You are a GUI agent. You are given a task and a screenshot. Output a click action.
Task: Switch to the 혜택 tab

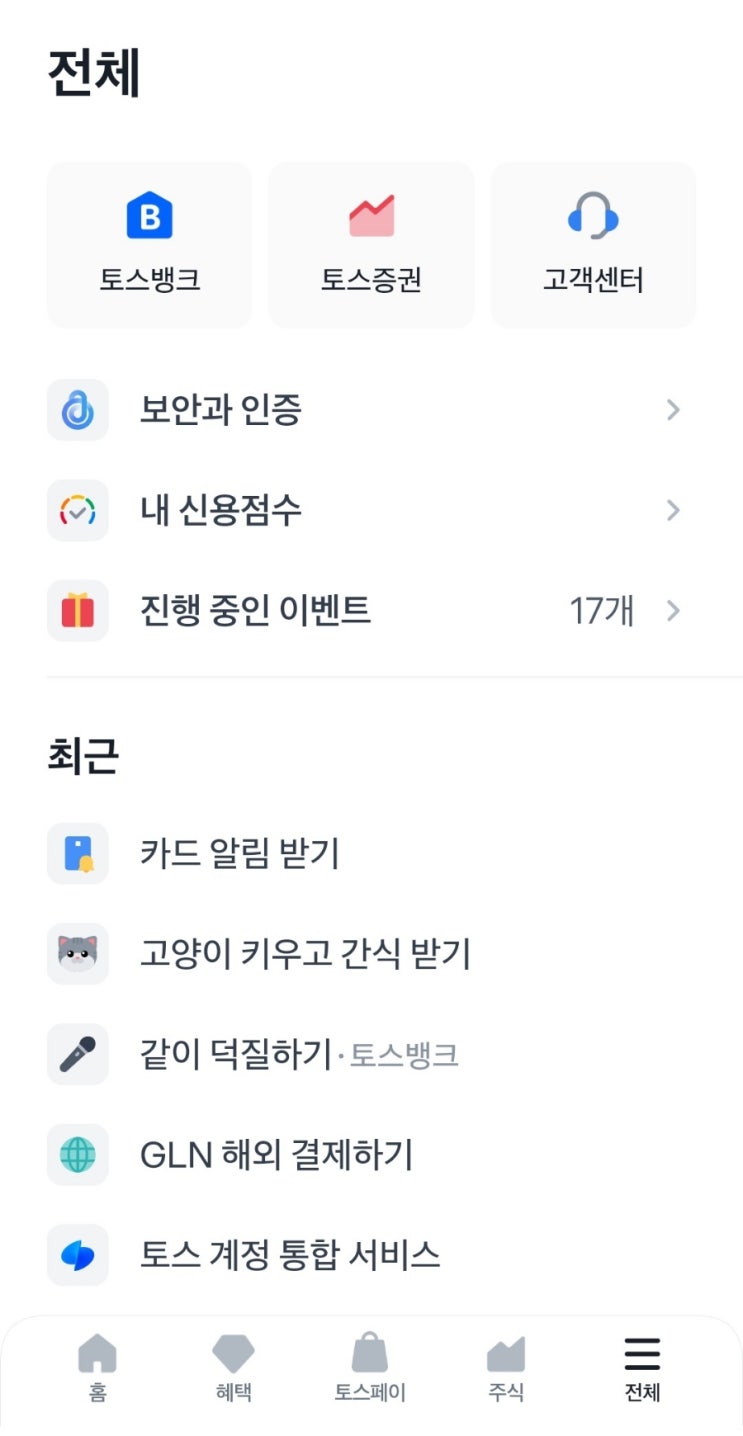pos(234,1368)
